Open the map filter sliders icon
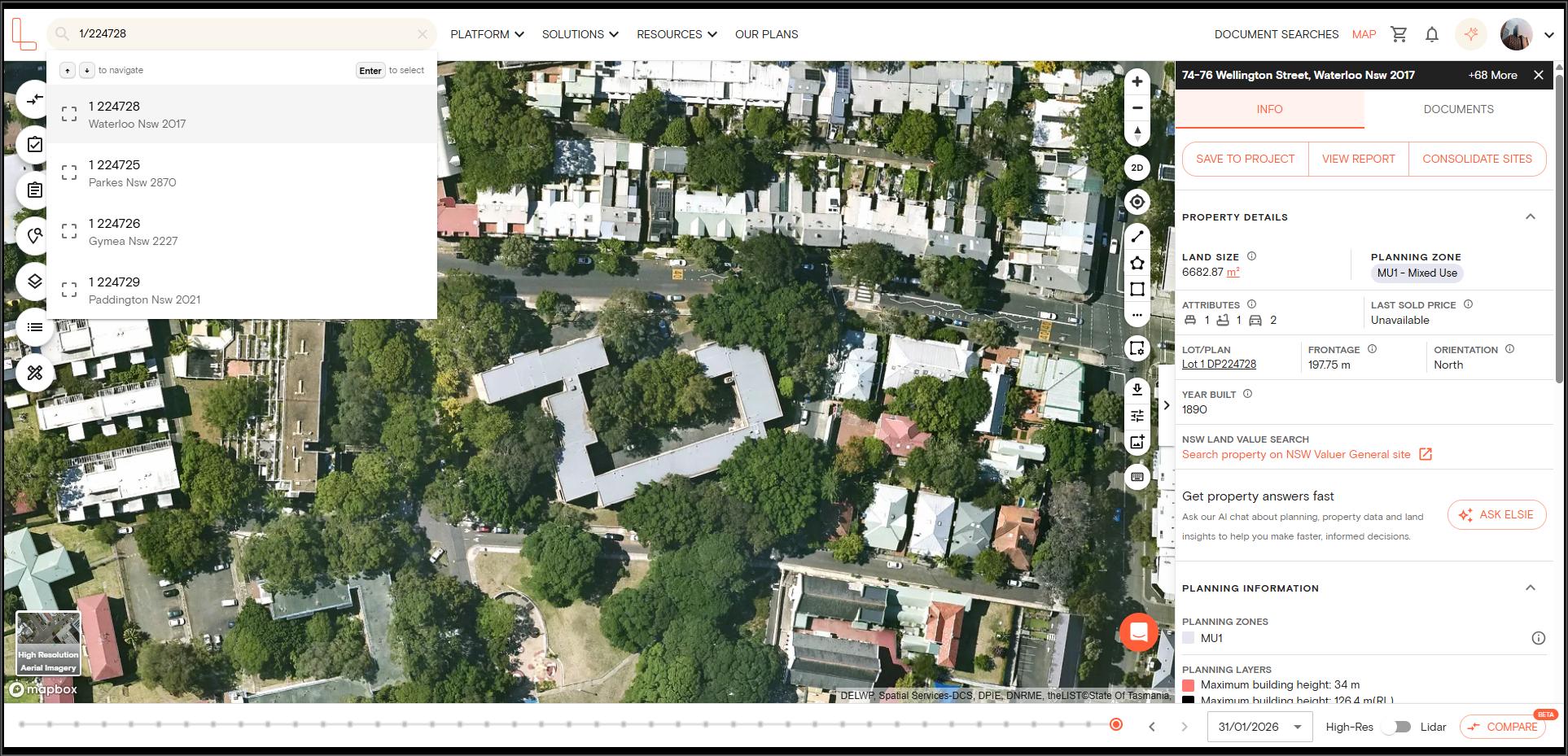The width and height of the screenshot is (1568, 756). click(1137, 416)
